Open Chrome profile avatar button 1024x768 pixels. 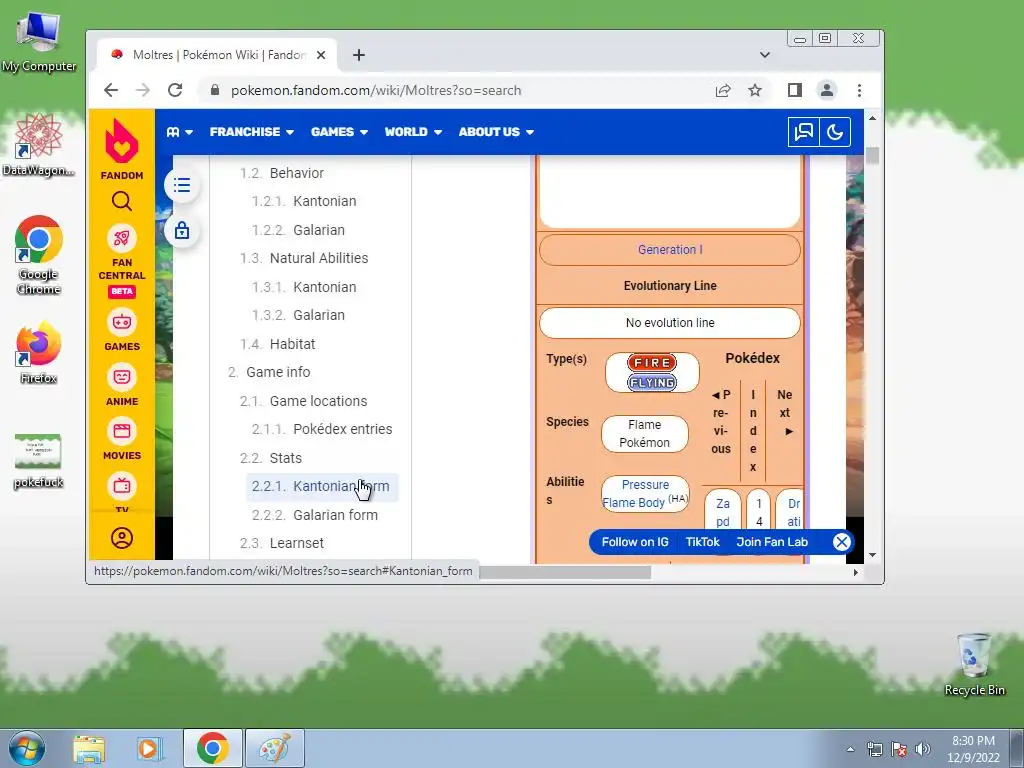[x=827, y=90]
